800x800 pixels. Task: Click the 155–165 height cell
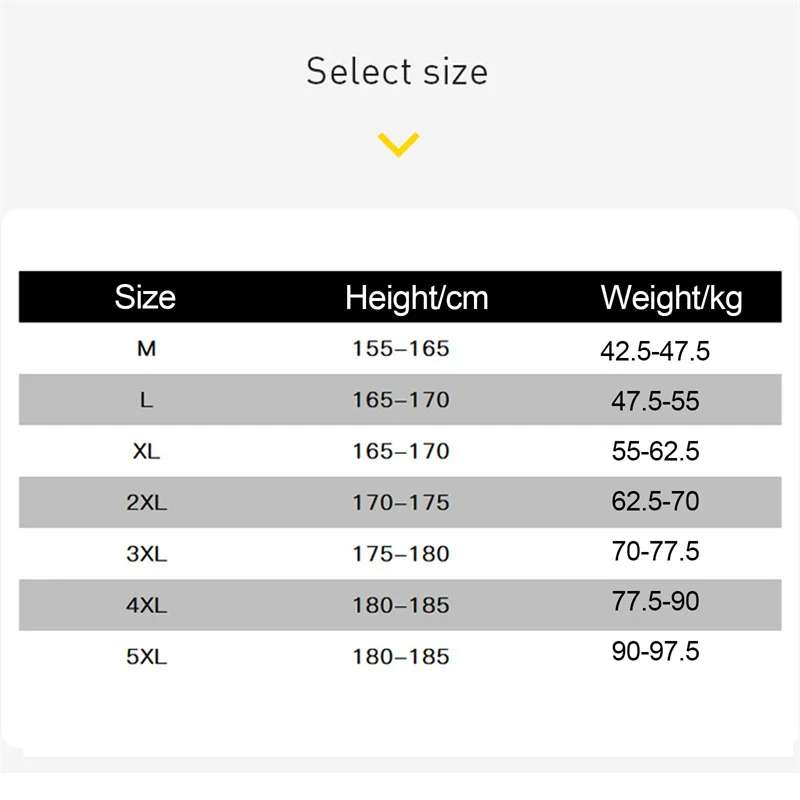point(401,349)
